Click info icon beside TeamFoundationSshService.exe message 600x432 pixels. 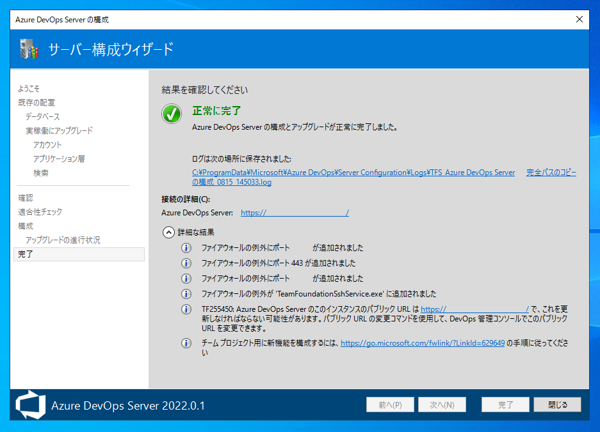point(186,294)
